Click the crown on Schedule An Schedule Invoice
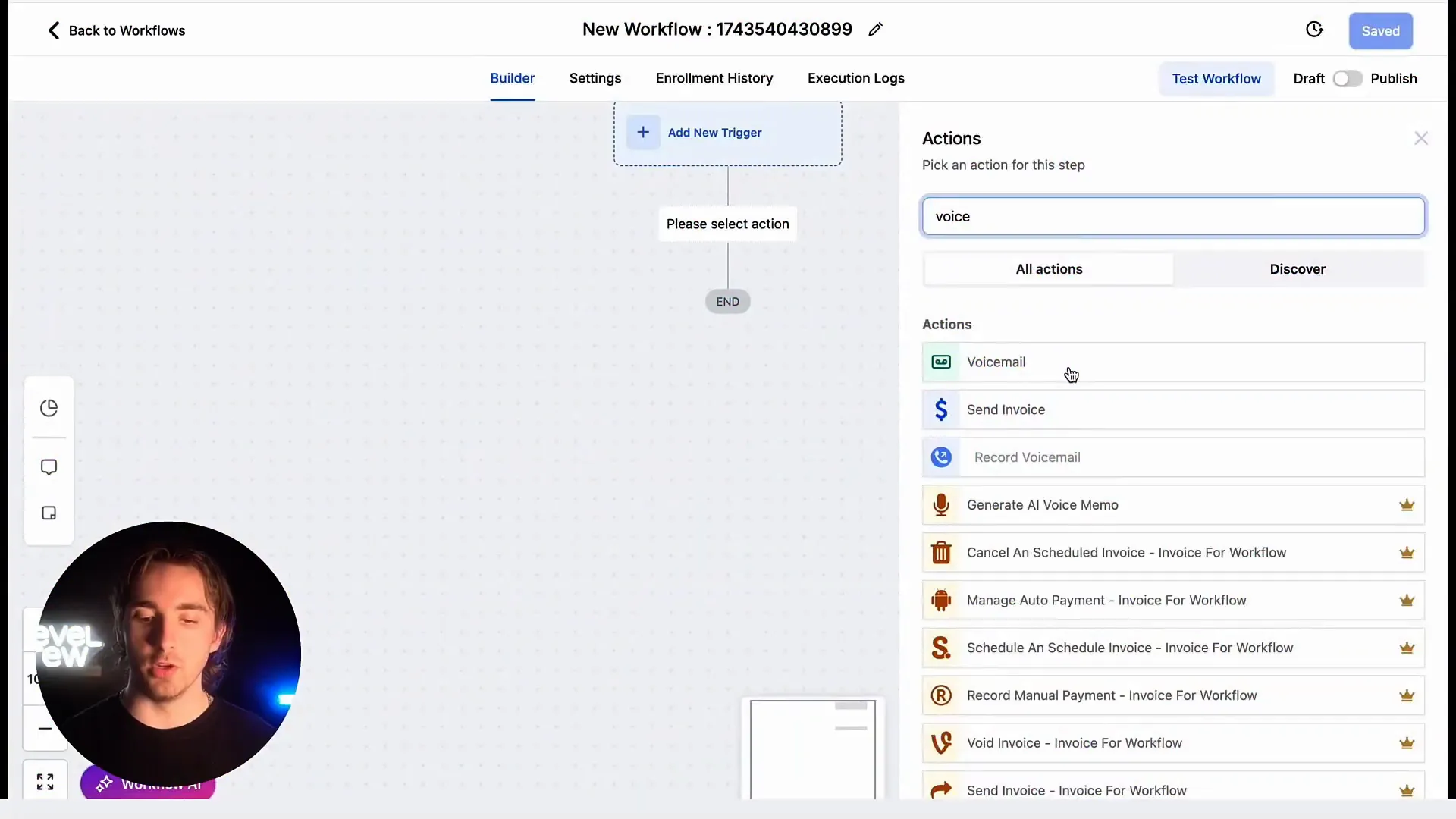Image resolution: width=1456 pixels, height=819 pixels. [x=1407, y=648]
